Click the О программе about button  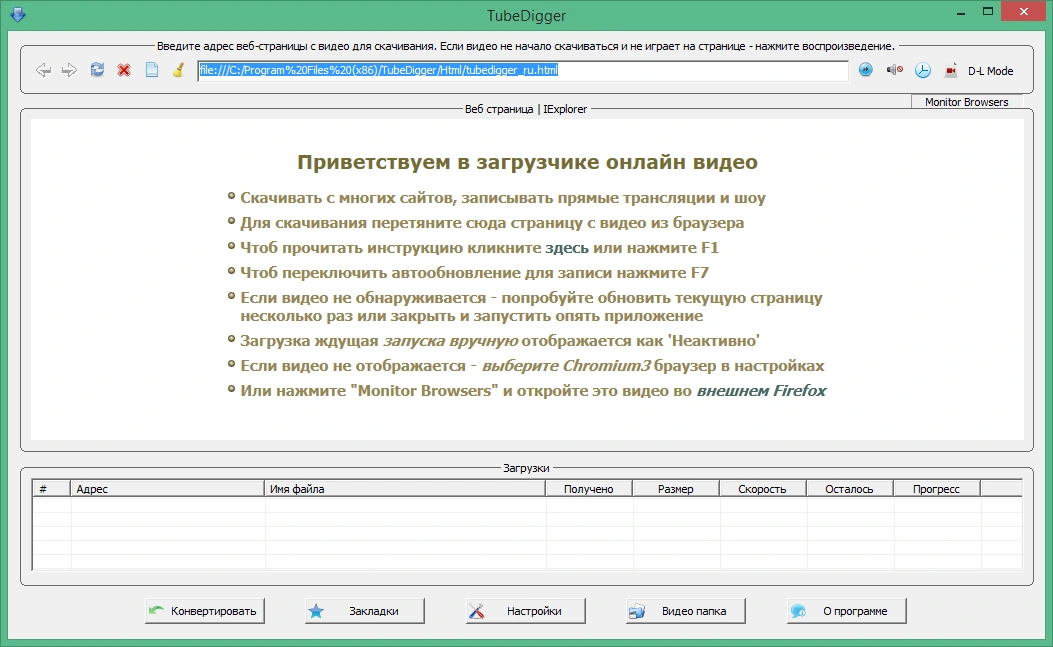pyautogui.click(x=846, y=611)
